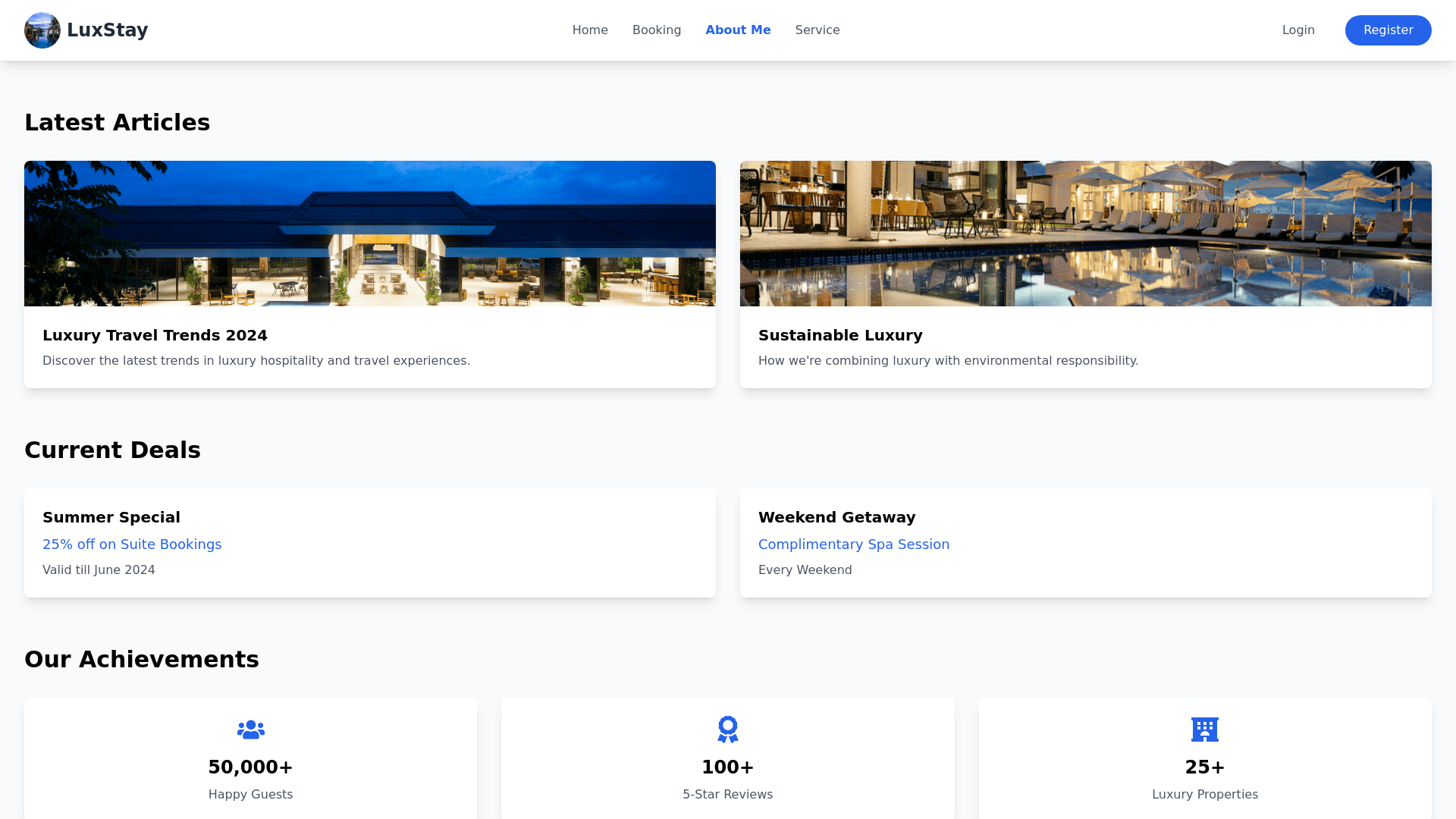Click the Luxury Properties building icon
Viewport: 1456px width, 819px height.
click(1204, 730)
